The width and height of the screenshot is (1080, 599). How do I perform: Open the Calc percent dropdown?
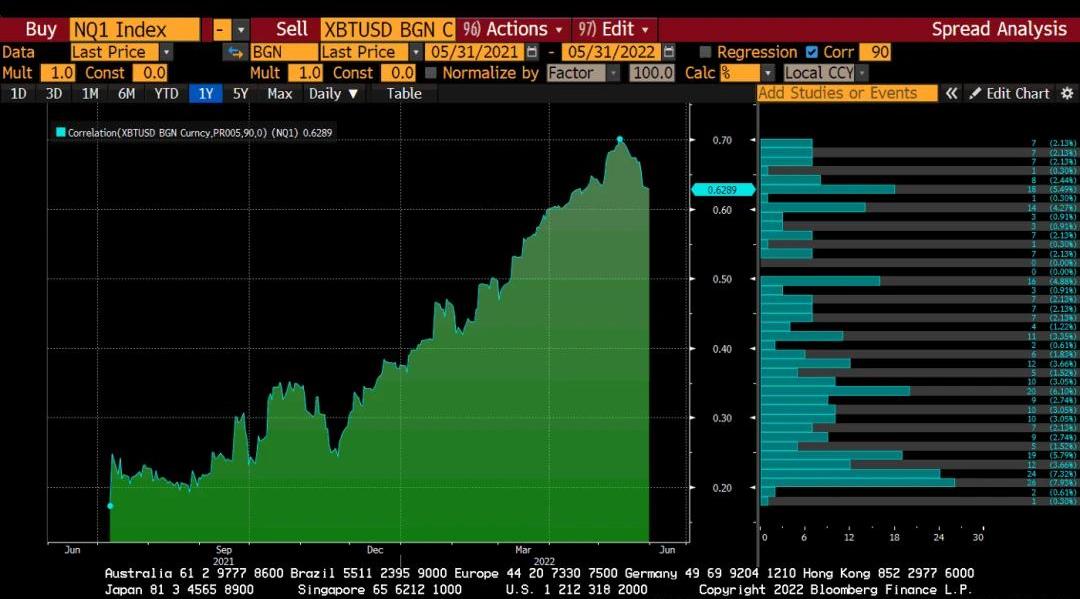[767, 73]
